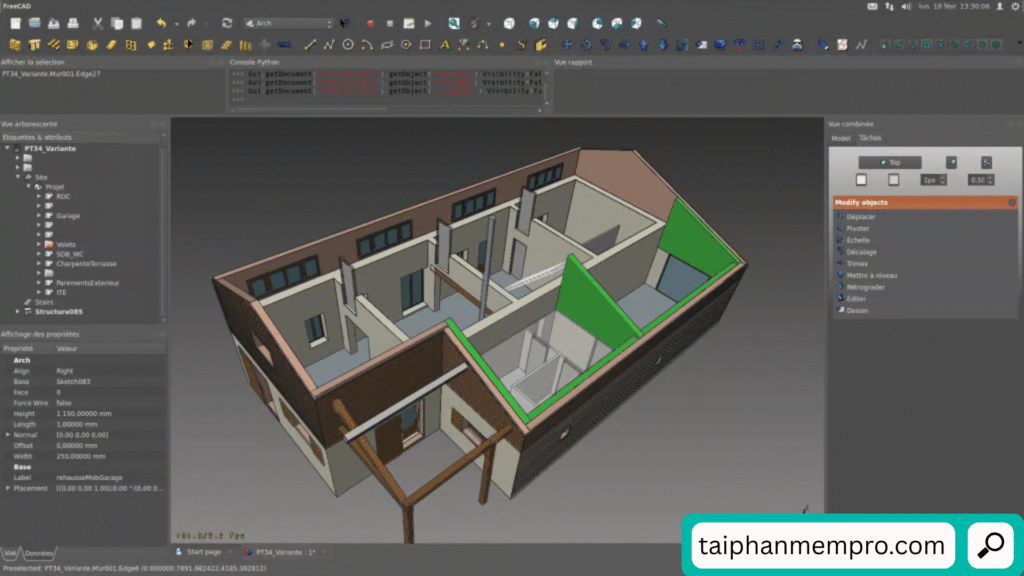Screen dimensions: 1024x576
Task: Open the PT34_Variante document tab
Action: coord(284,552)
